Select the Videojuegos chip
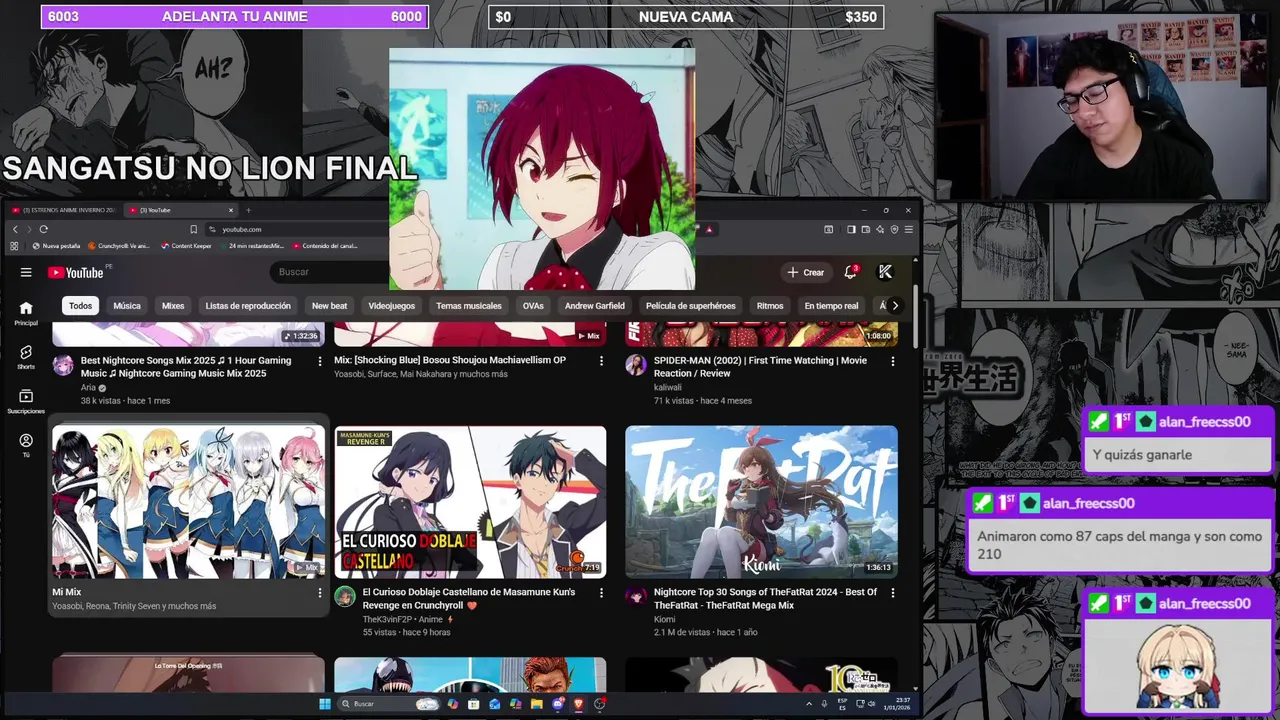The width and height of the screenshot is (1280, 720). pos(391,306)
